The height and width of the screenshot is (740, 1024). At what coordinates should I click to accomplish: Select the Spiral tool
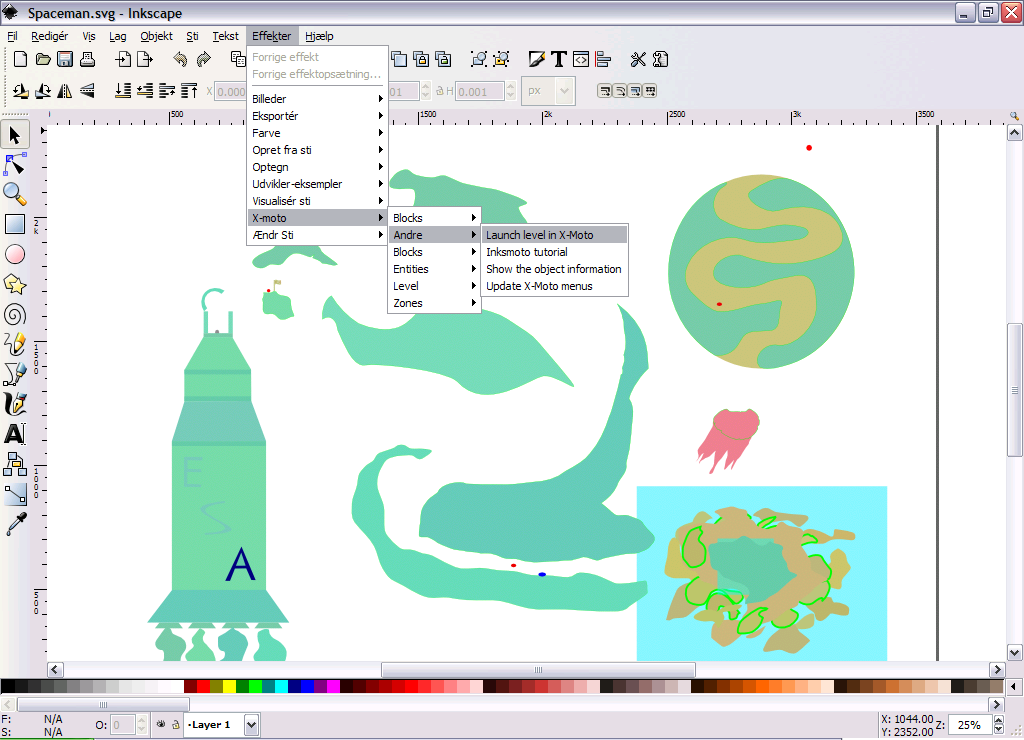pyautogui.click(x=15, y=314)
